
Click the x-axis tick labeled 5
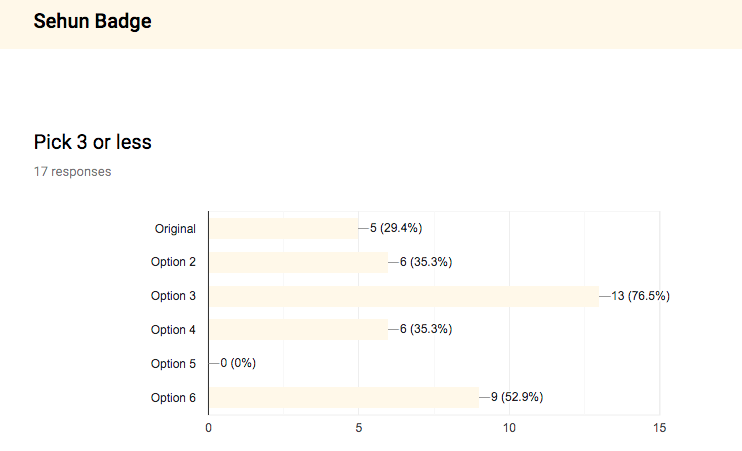pos(359,428)
